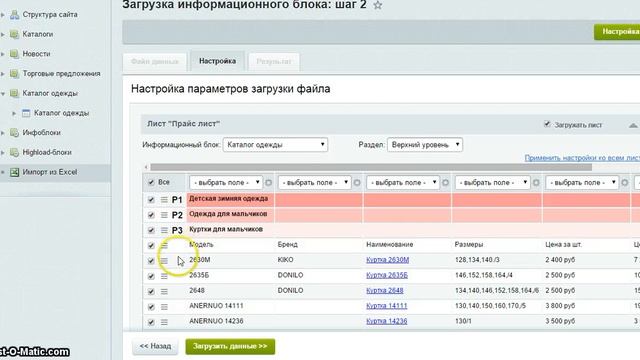Switch to the Настройка tab

pos(218,61)
